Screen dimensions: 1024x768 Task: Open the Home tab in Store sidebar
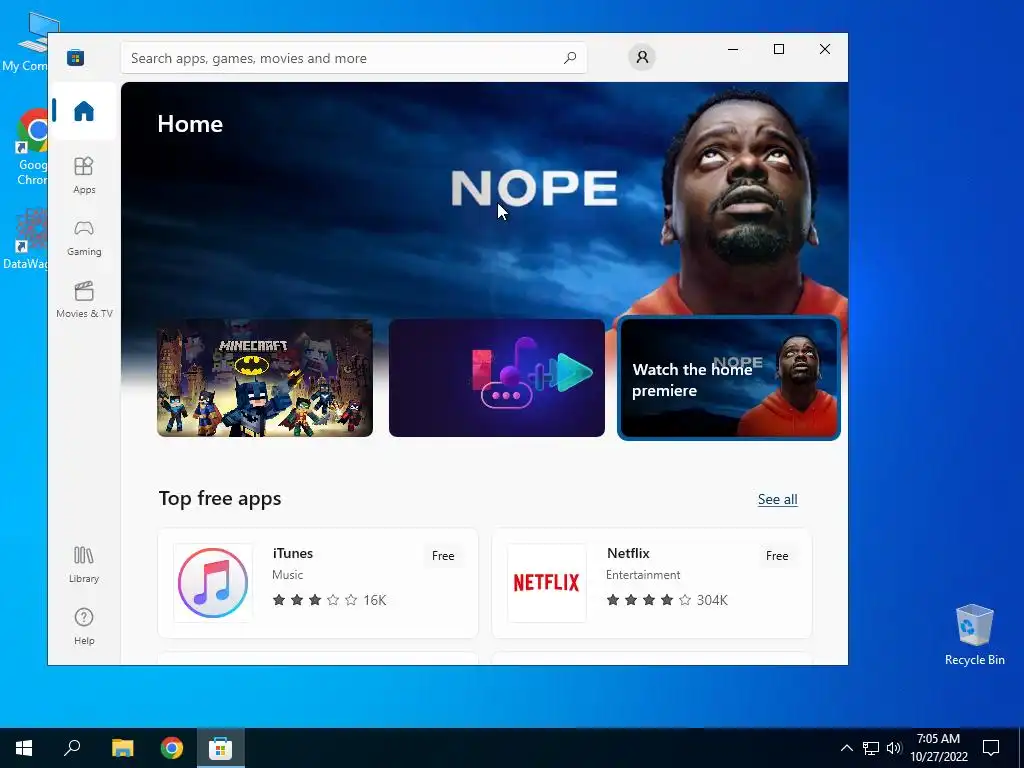[x=84, y=111]
